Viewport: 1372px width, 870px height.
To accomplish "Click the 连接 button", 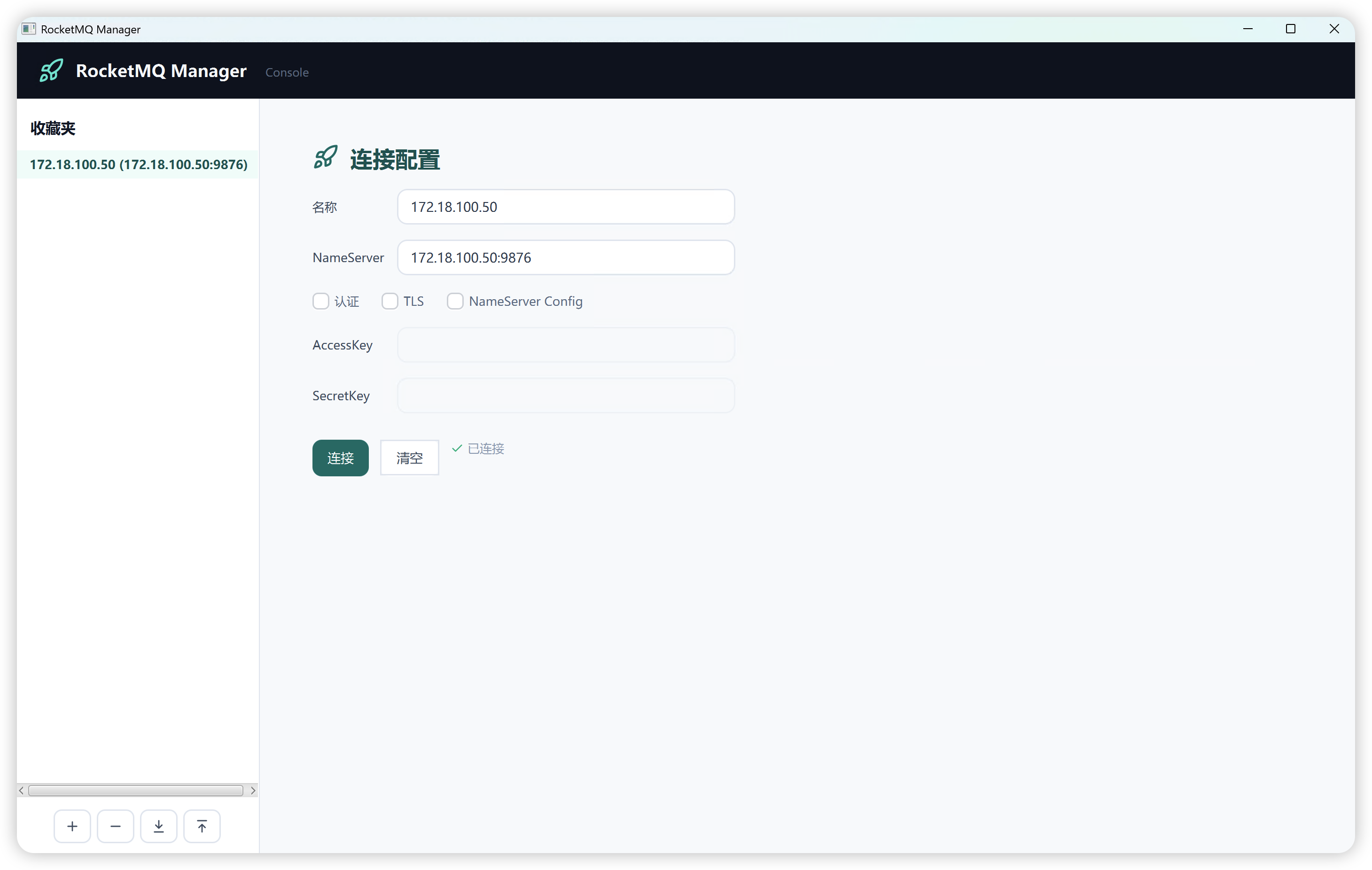I will pos(341,458).
